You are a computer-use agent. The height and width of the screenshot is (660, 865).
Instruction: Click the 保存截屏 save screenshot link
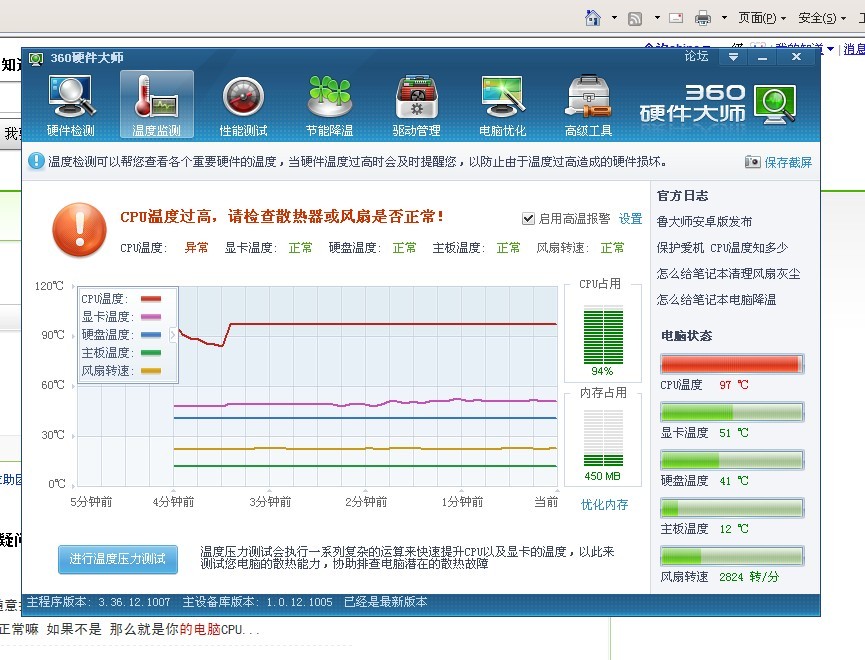click(x=788, y=162)
